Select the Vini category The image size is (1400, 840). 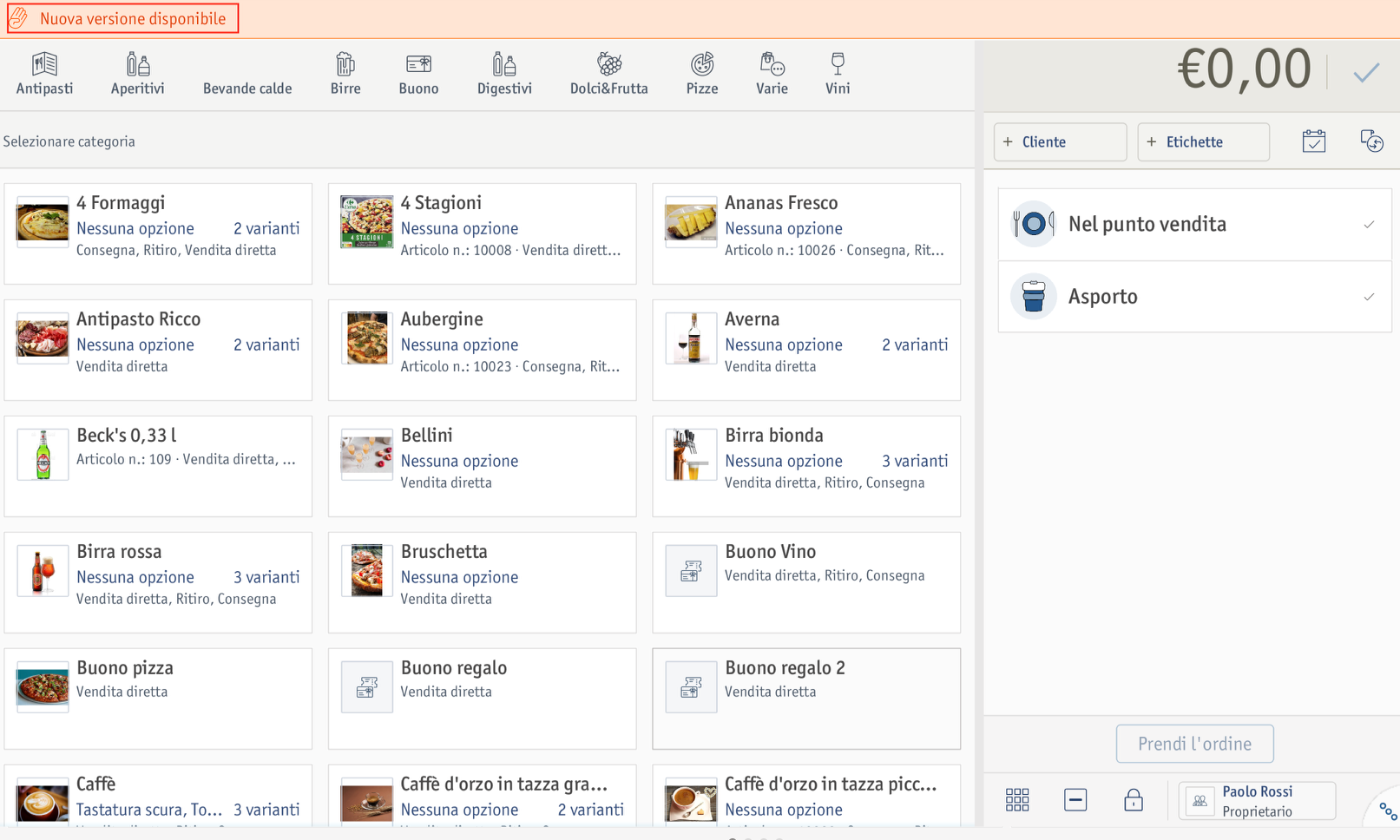pyautogui.click(x=838, y=74)
